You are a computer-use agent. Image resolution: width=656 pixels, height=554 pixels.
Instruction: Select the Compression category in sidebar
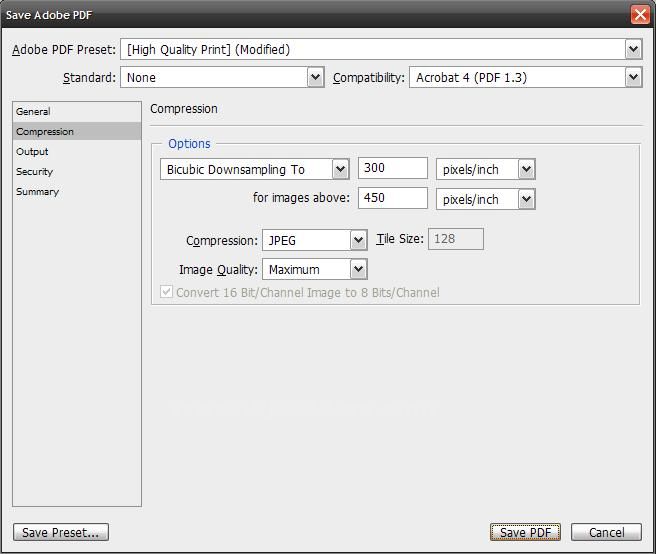[x=77, y=131]
